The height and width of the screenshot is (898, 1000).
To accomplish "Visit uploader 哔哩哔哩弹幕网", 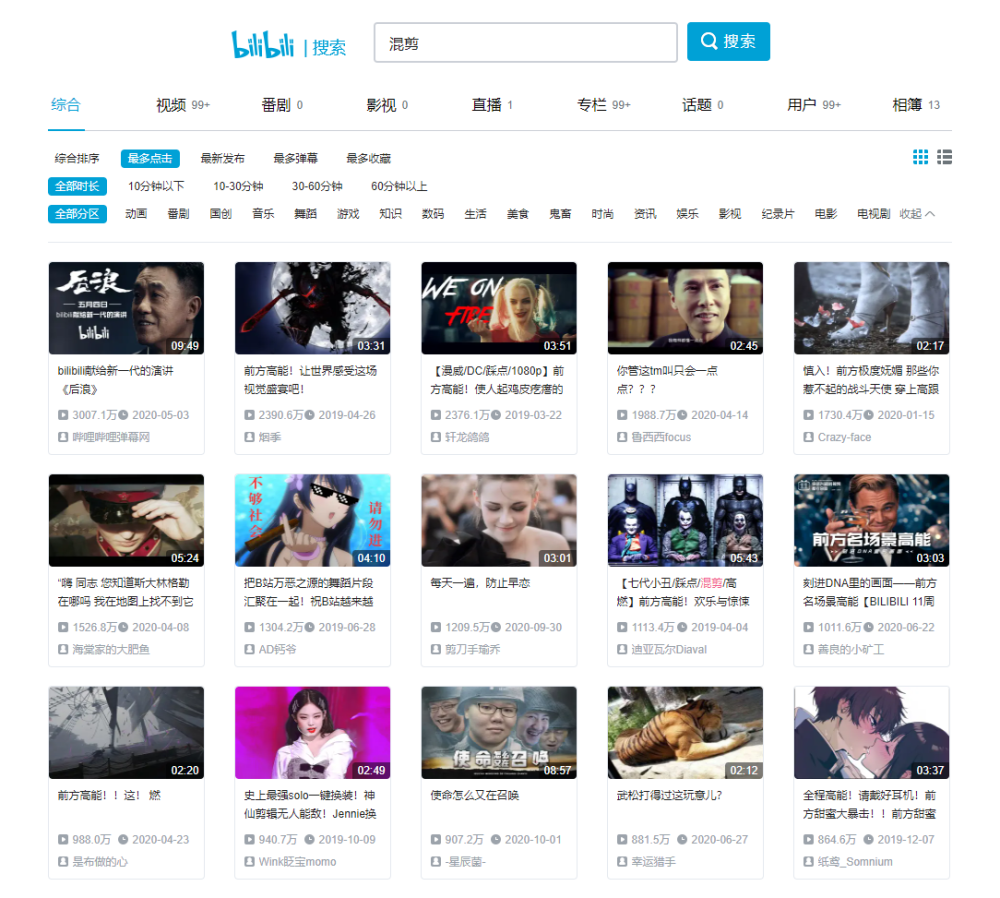I will [x=111, y=437].
